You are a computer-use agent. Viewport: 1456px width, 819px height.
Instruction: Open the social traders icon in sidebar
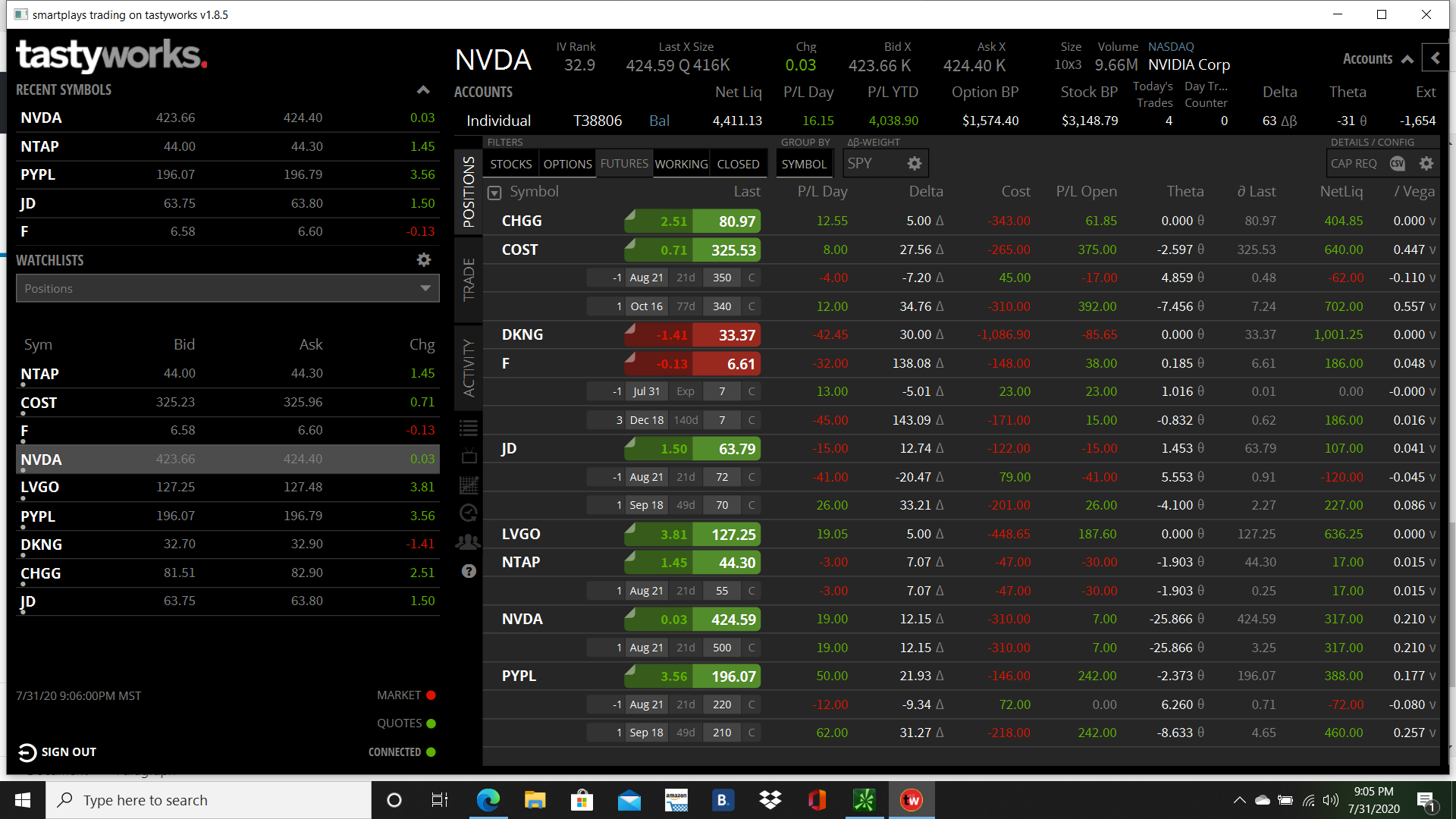(468, 541)
